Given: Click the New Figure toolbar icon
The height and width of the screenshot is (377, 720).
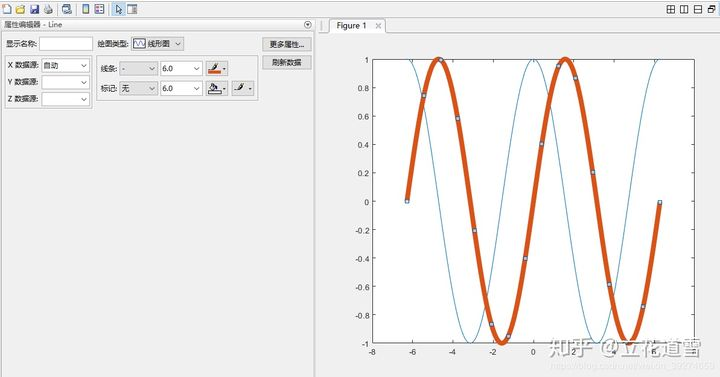Looking at the screenshot, I should click(7, 9).
